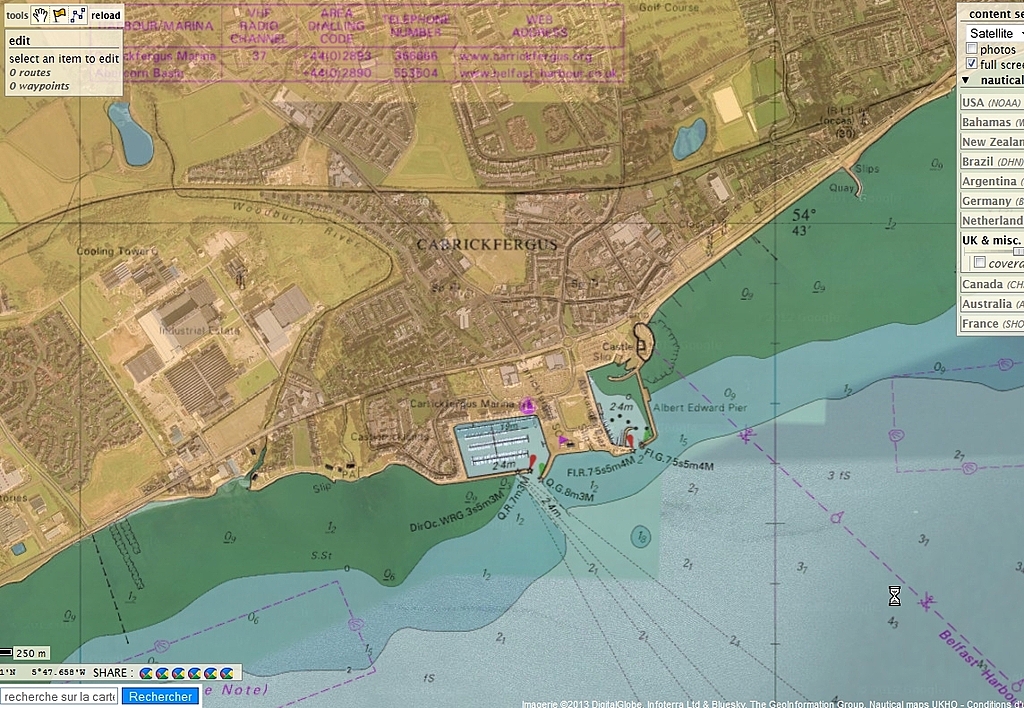Click the 'select an item to edit' text
The image size is (1024, 708).
click(64, 58)
